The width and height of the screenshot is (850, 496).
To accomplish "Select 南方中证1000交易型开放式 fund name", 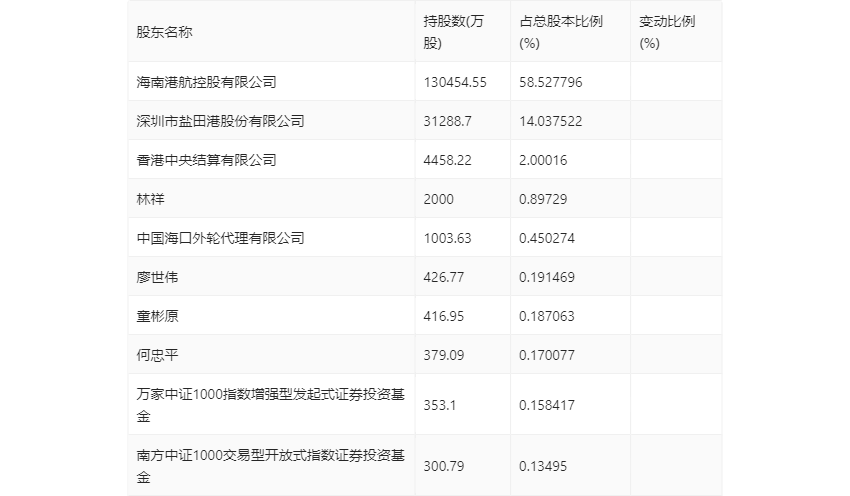I will 271,466.
